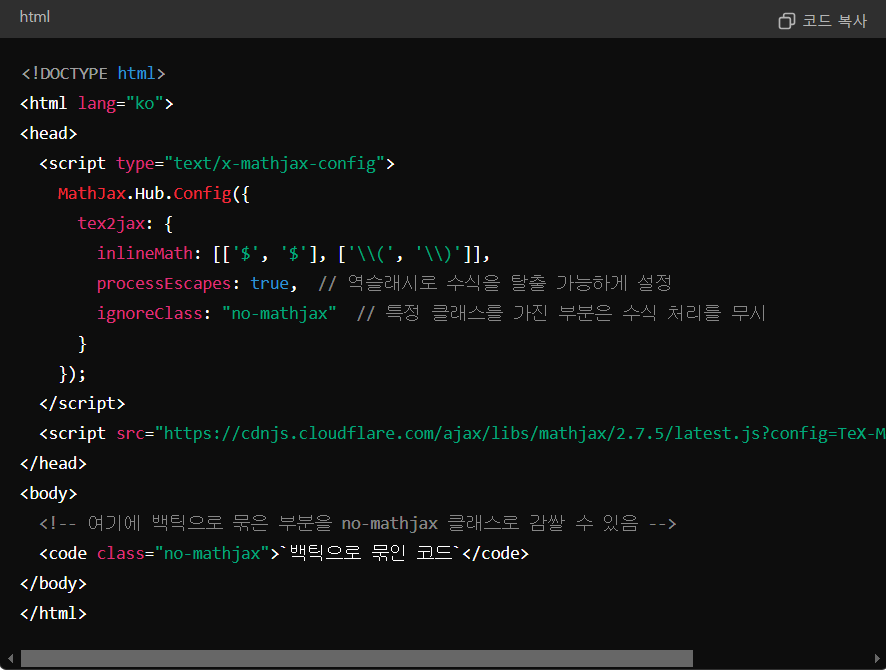The height and width of the screenshot is (670, 886).
Task: Click the opening '<body>' tag
Action: click(49, 493)
